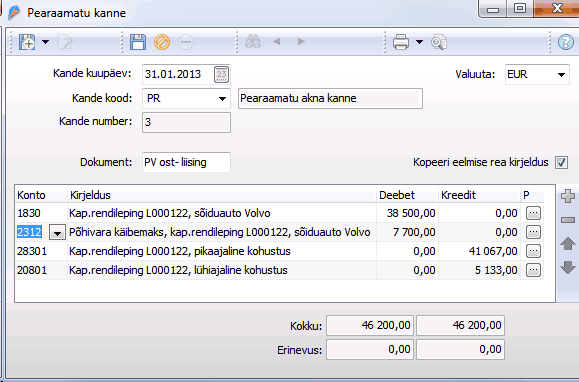579x382 pixels.
Task: Click description ending 'lühiajaline kohustus'
Action: pos(178,270)
